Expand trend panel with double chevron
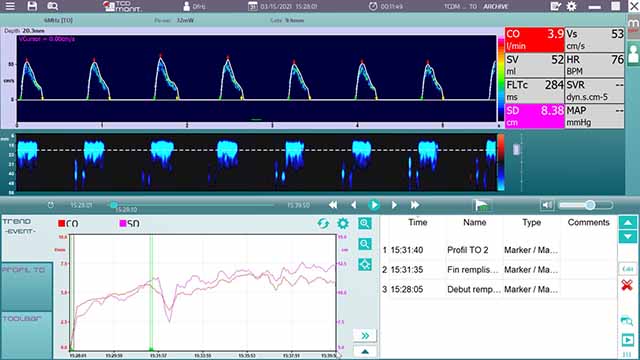Screen dimensions: 640x360 (x=364, y=336)
